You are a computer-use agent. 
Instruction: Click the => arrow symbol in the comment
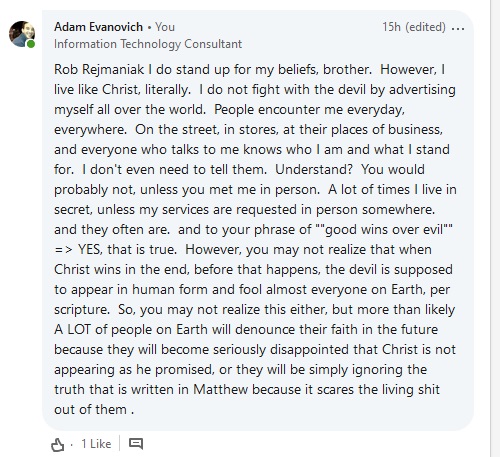pyautogui.click(x=63, y=250)
